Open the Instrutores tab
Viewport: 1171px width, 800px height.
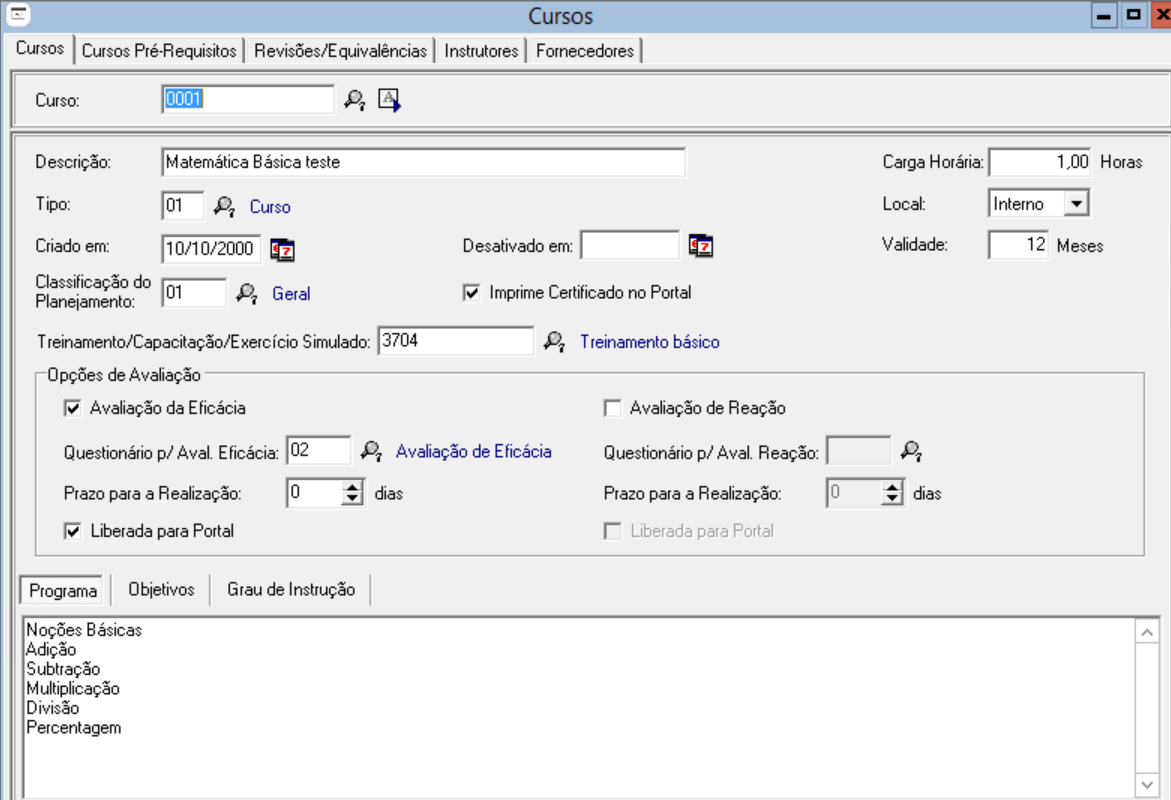point(481,51)
